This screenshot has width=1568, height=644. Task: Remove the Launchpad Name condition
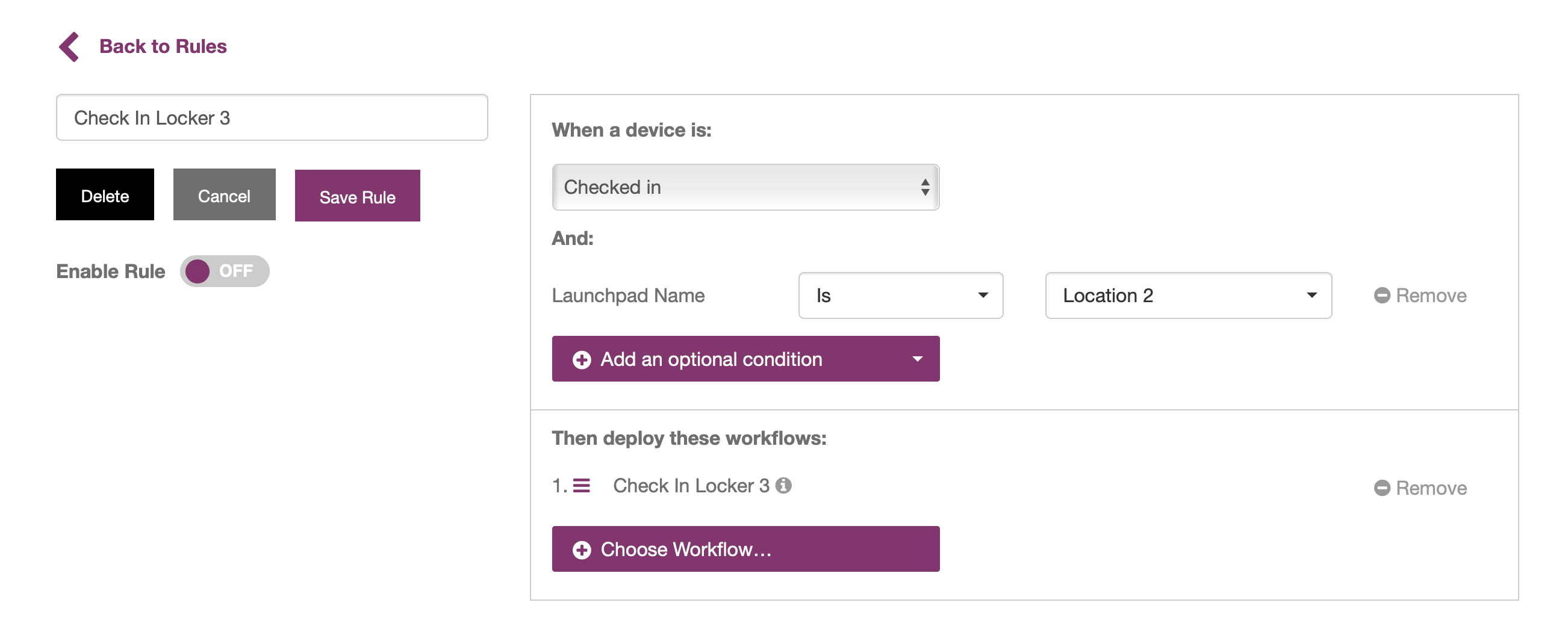coord(1420,296)
